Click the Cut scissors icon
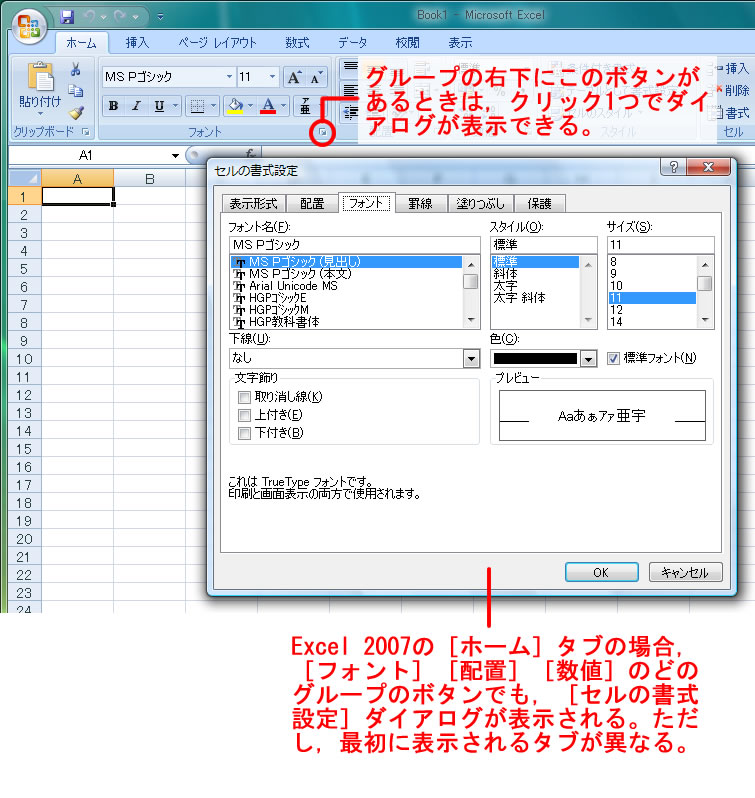 (x=76, y=69)
